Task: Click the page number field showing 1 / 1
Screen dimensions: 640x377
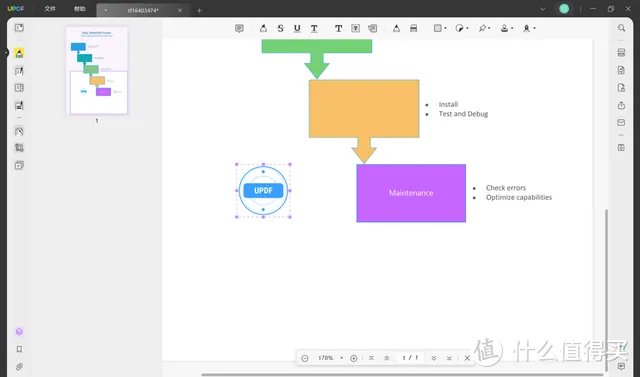Action: 410,358
